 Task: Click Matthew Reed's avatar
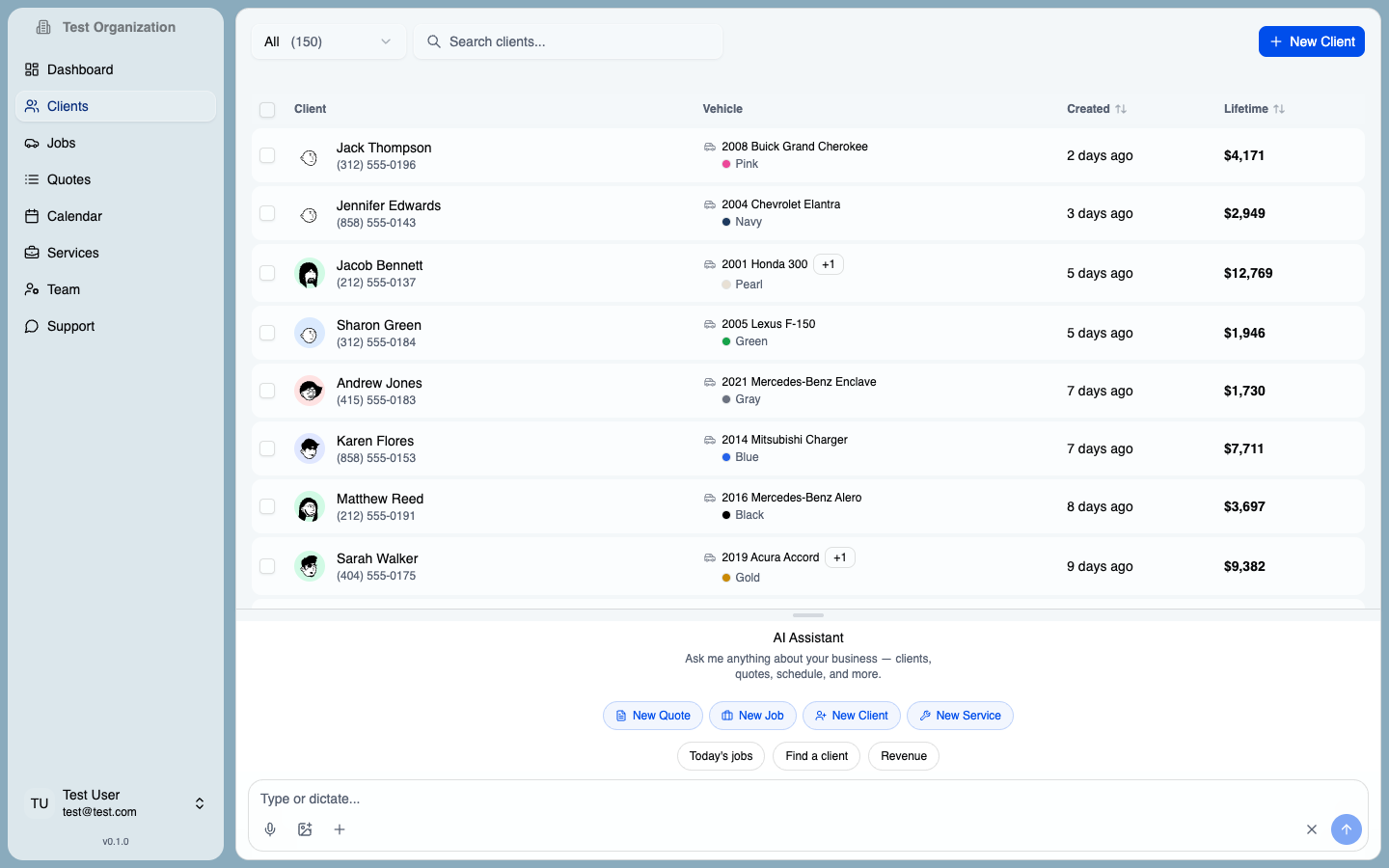click(309, 506)
